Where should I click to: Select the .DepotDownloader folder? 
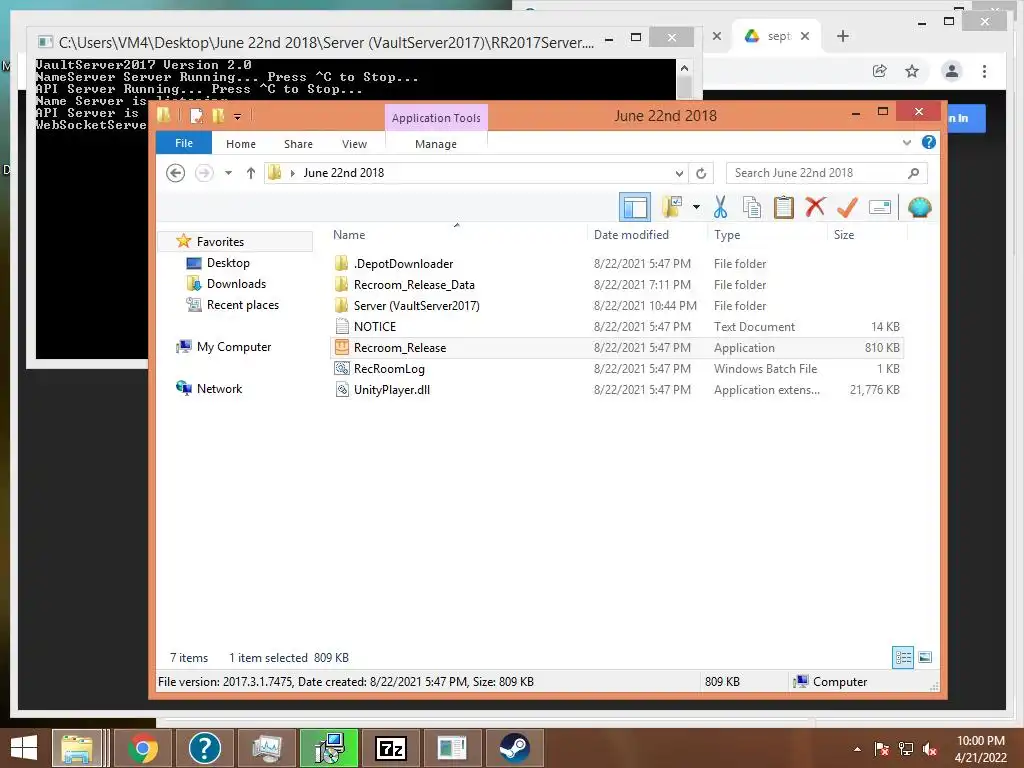pyautogui.click(x=403, y=264)
